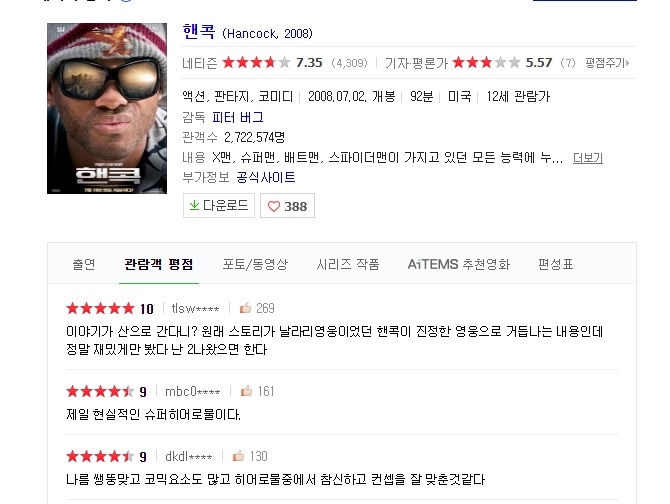
Task: Select the 관람객 평점 tab
Action: click(x=159, y=264)
